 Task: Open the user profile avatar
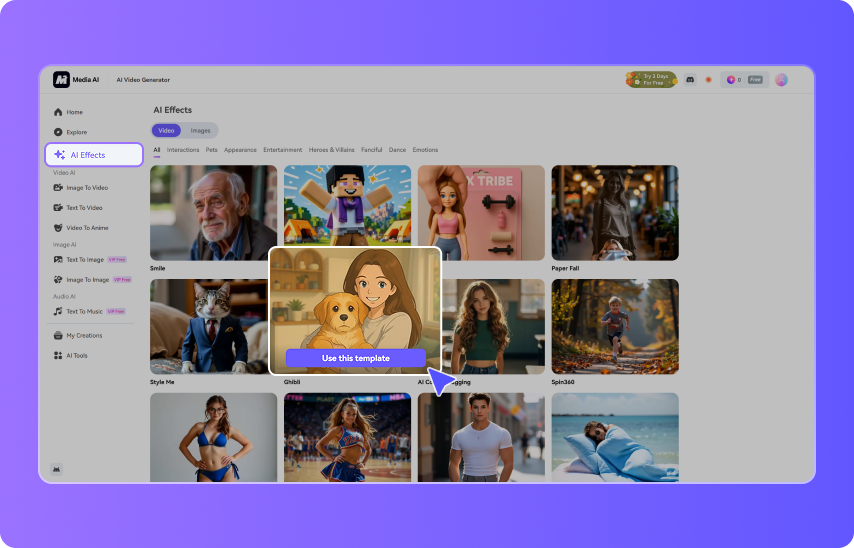(781, 79)
